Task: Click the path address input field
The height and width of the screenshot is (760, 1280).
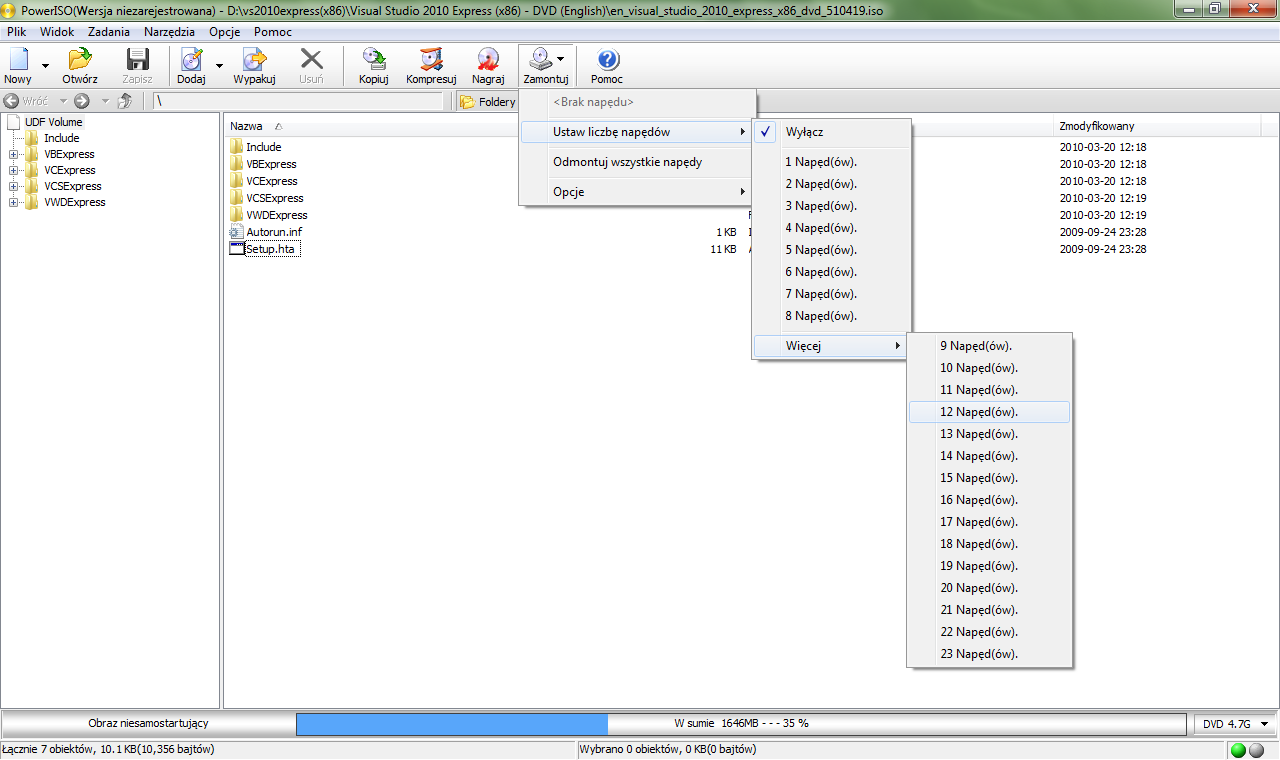Action: pos(297,101)
